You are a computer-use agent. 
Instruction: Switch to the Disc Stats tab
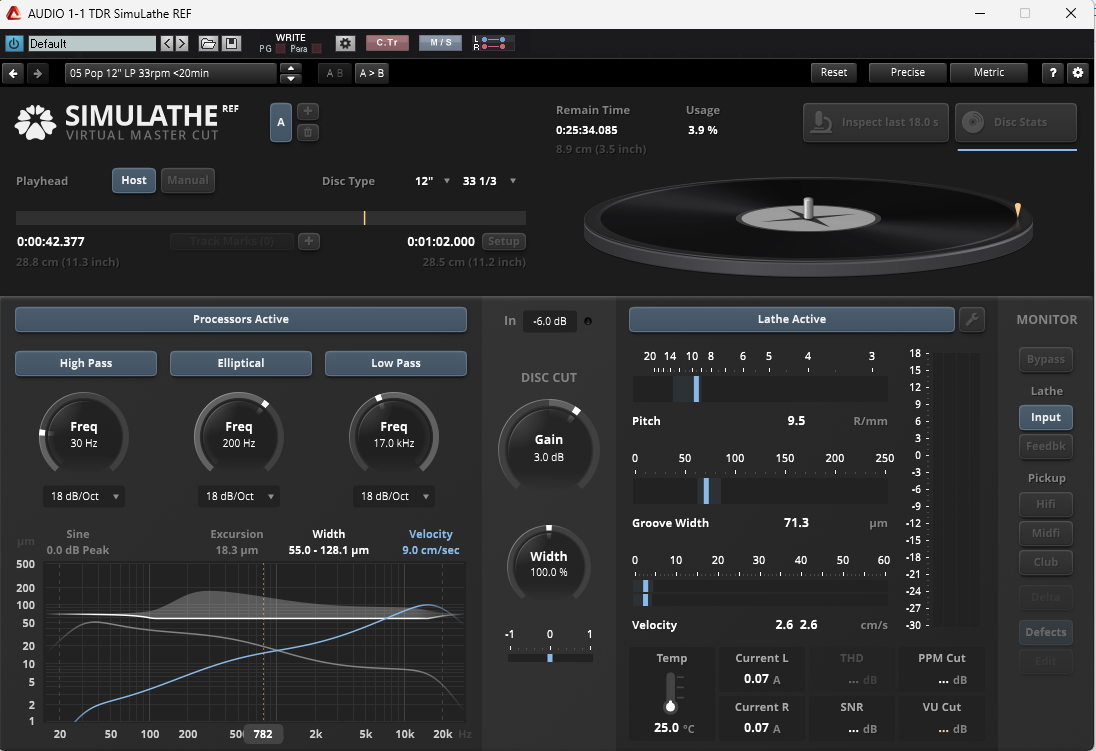pyautogui.click(x=1016, y=123)
